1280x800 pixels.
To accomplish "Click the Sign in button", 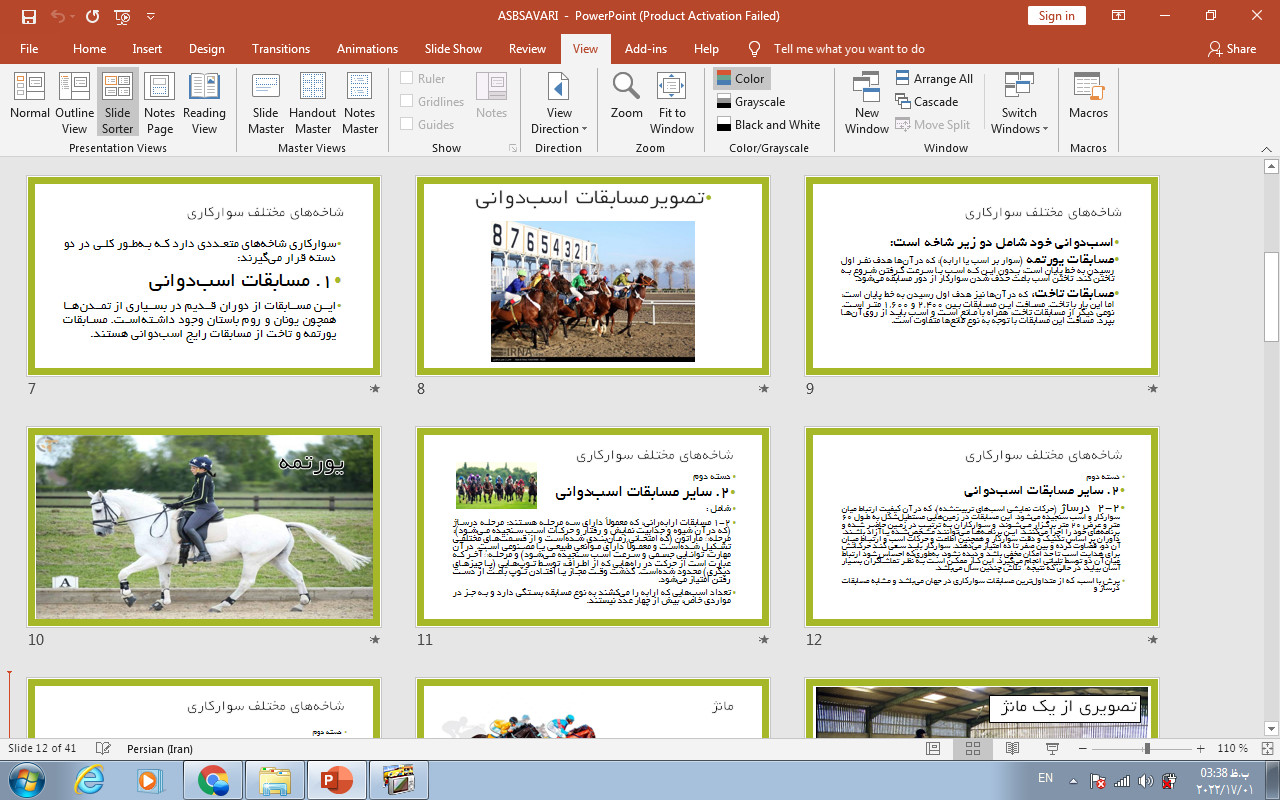I will pyautogui.click(x=1056, y=16).
